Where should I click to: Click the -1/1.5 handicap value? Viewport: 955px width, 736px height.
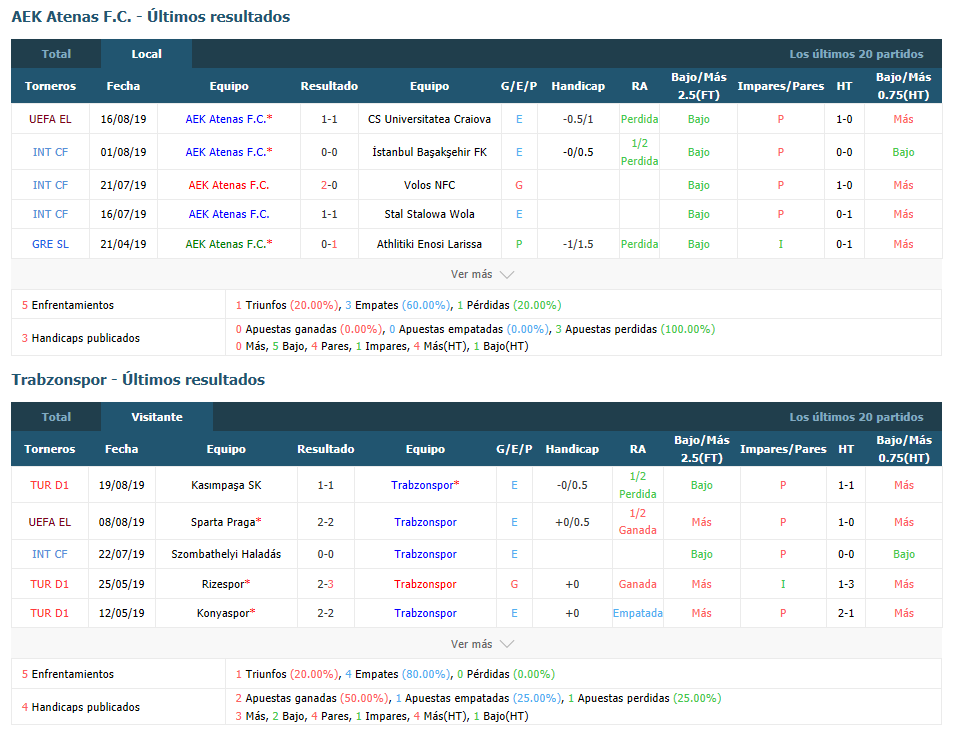click(x=578, y=244)
